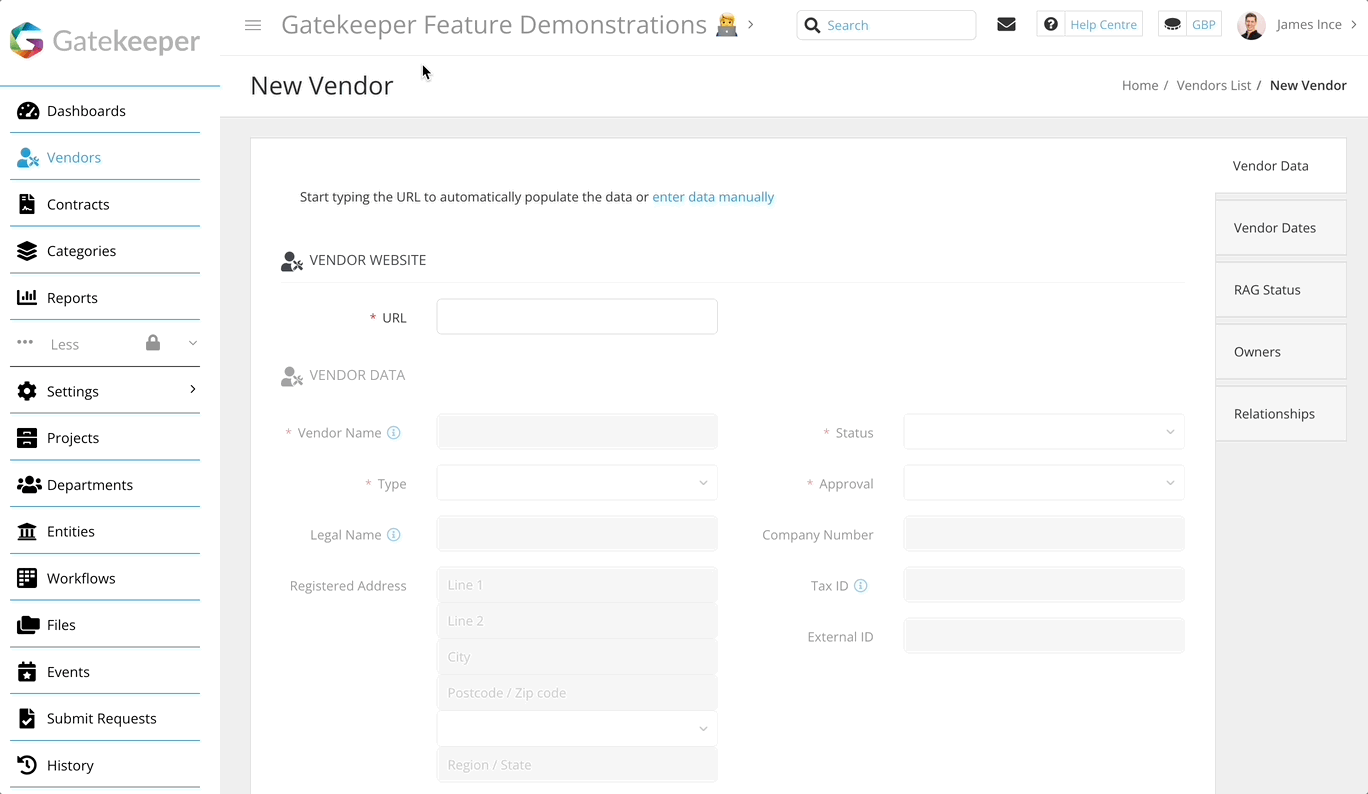1368x794 pixels.
Task: Open the Status dropdown
Action: (1043, 431)
